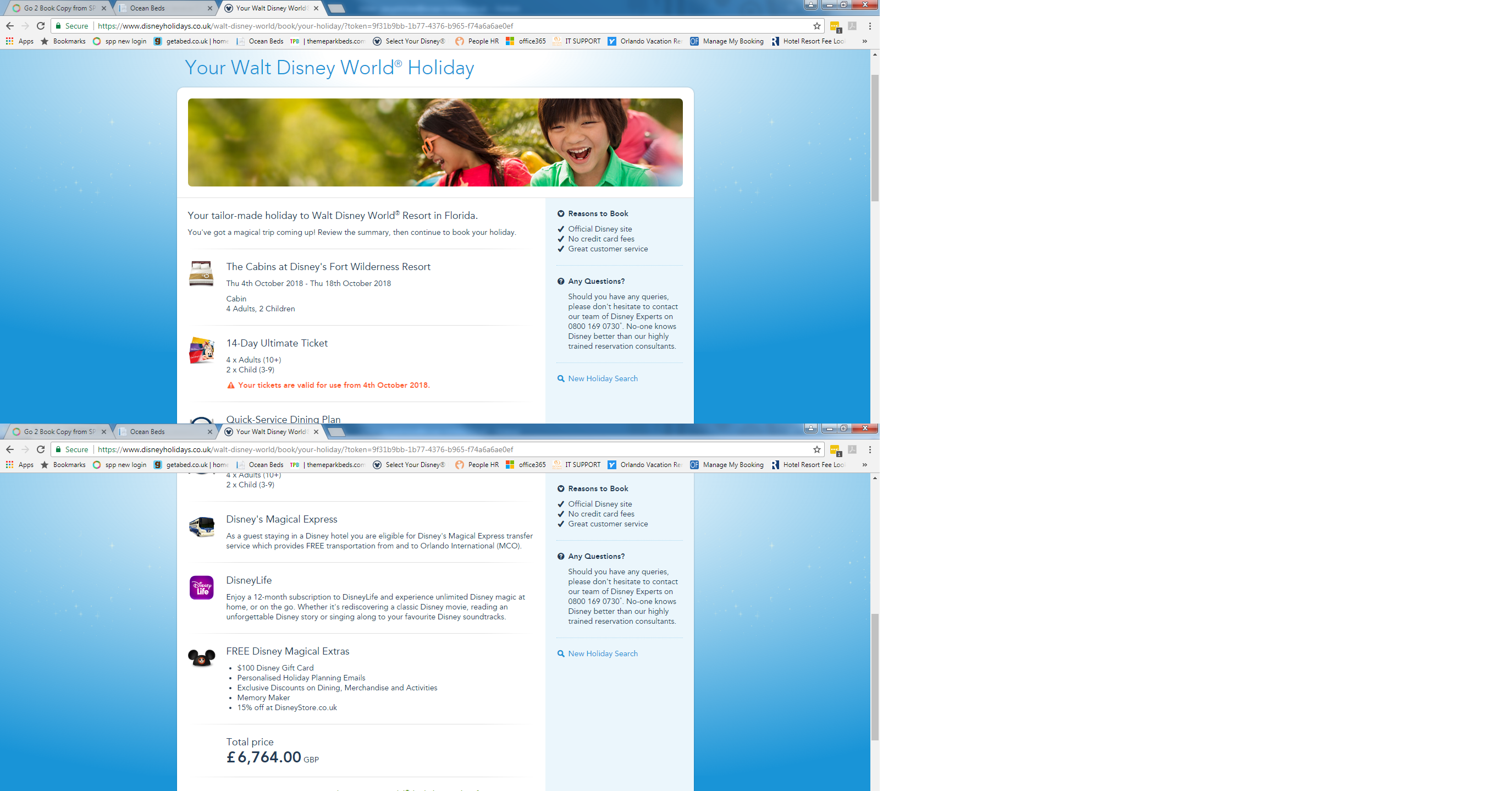Click the purple DisneyLife logo icon
Screen dimensions: 1512x791
[201, 587]
